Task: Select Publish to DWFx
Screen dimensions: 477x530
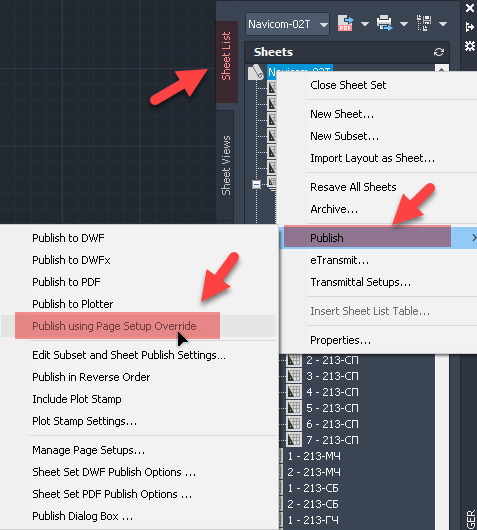Action: coord(71,260)
